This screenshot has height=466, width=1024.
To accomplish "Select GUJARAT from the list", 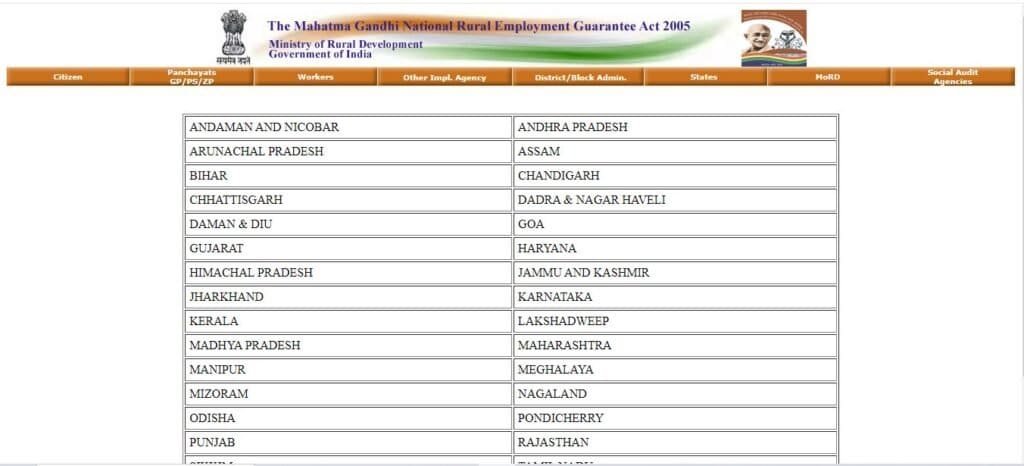I will click(x=216, y=249).
